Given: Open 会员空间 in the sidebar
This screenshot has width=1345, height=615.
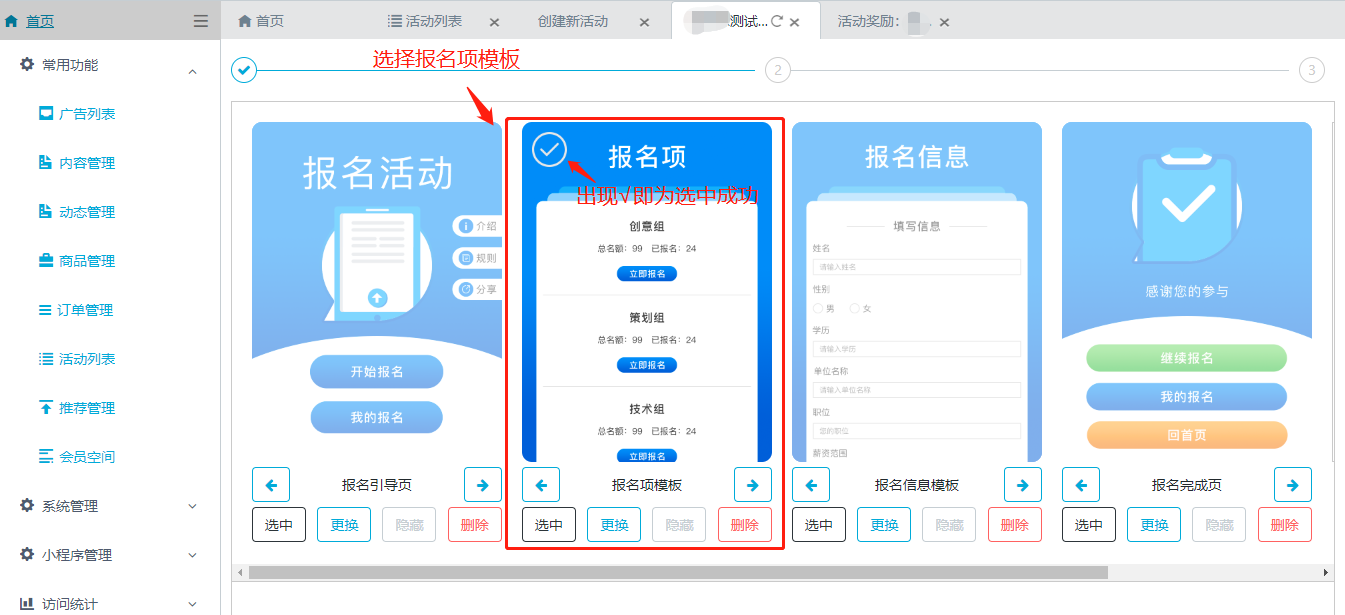Looking at the screenshot, I should [86, 457].
